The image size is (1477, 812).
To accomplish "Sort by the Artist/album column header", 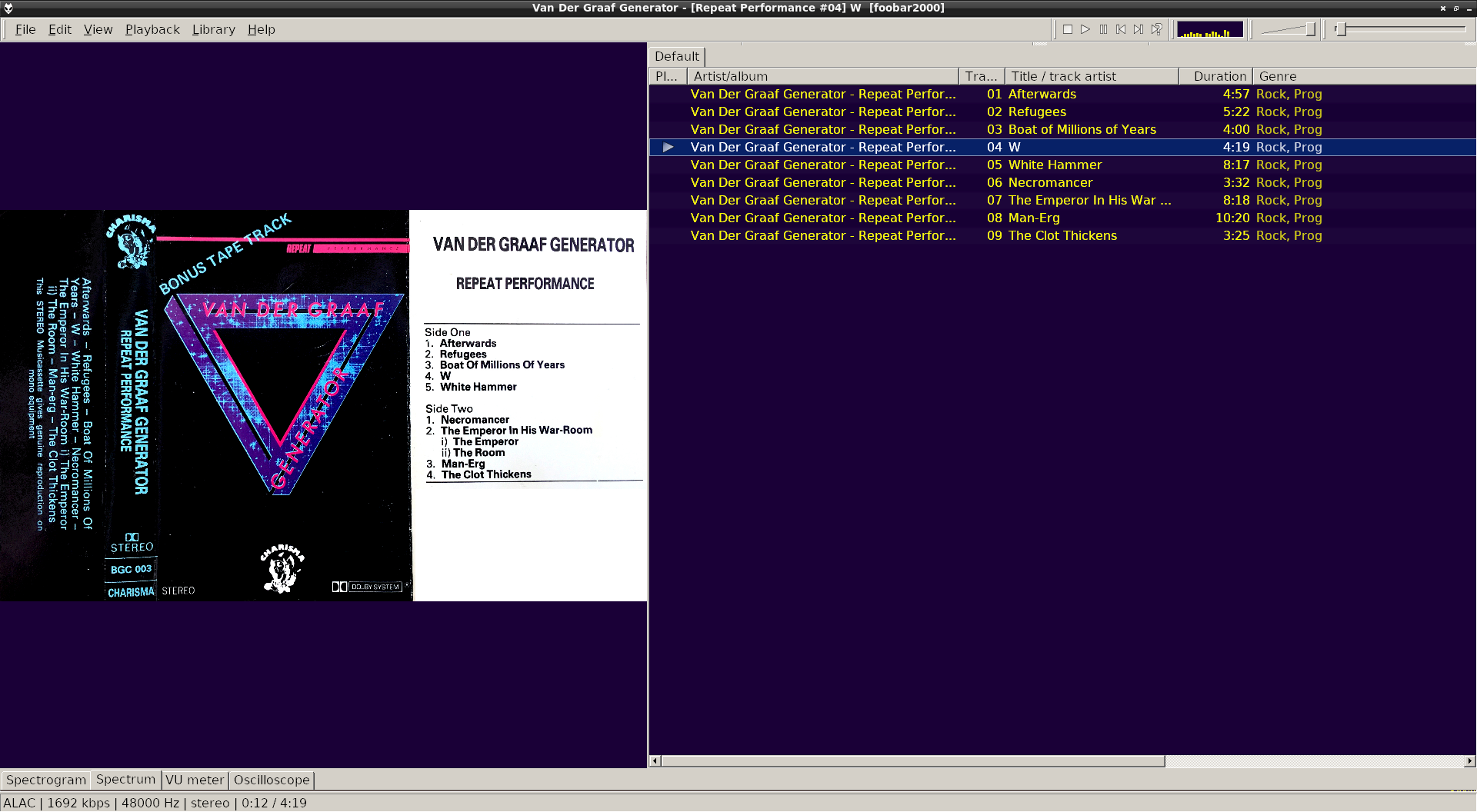I will pos(822,76).
